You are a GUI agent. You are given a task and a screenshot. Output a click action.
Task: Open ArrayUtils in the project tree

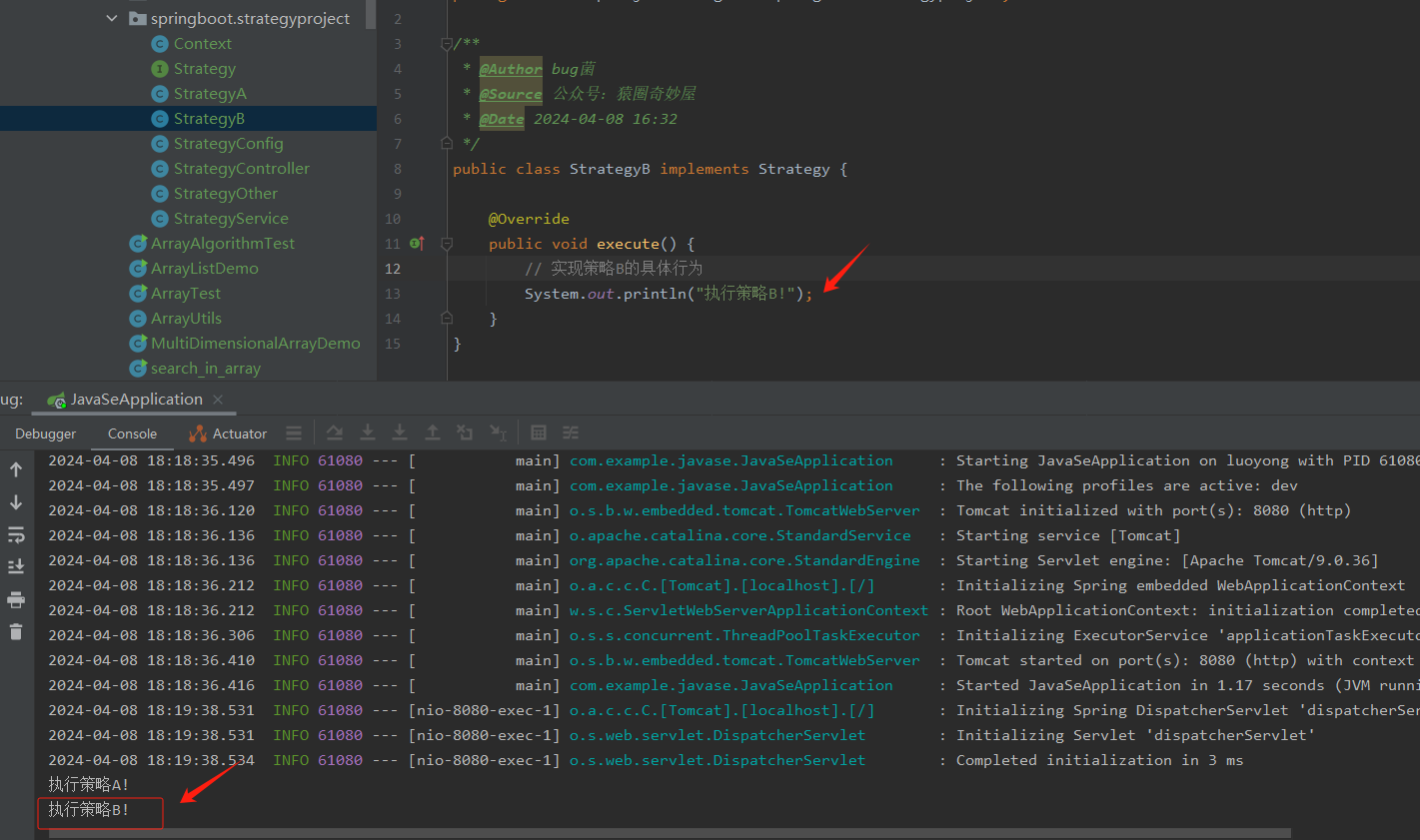(187, 319)
